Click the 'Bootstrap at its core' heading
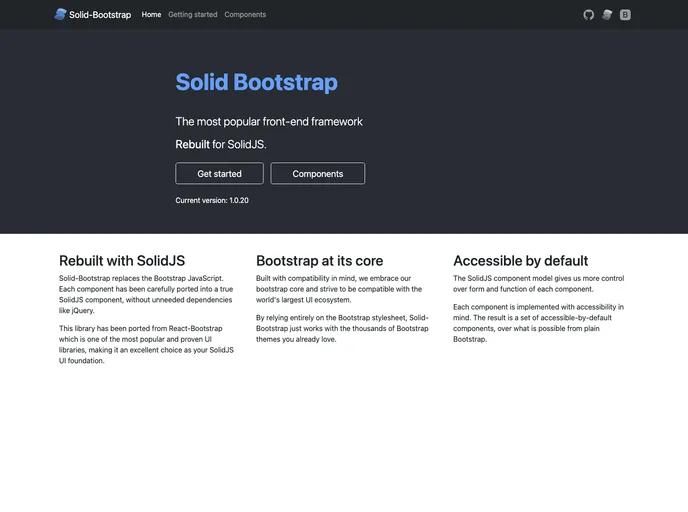This screenshot has width=688, height=512. tap(319, 261)
